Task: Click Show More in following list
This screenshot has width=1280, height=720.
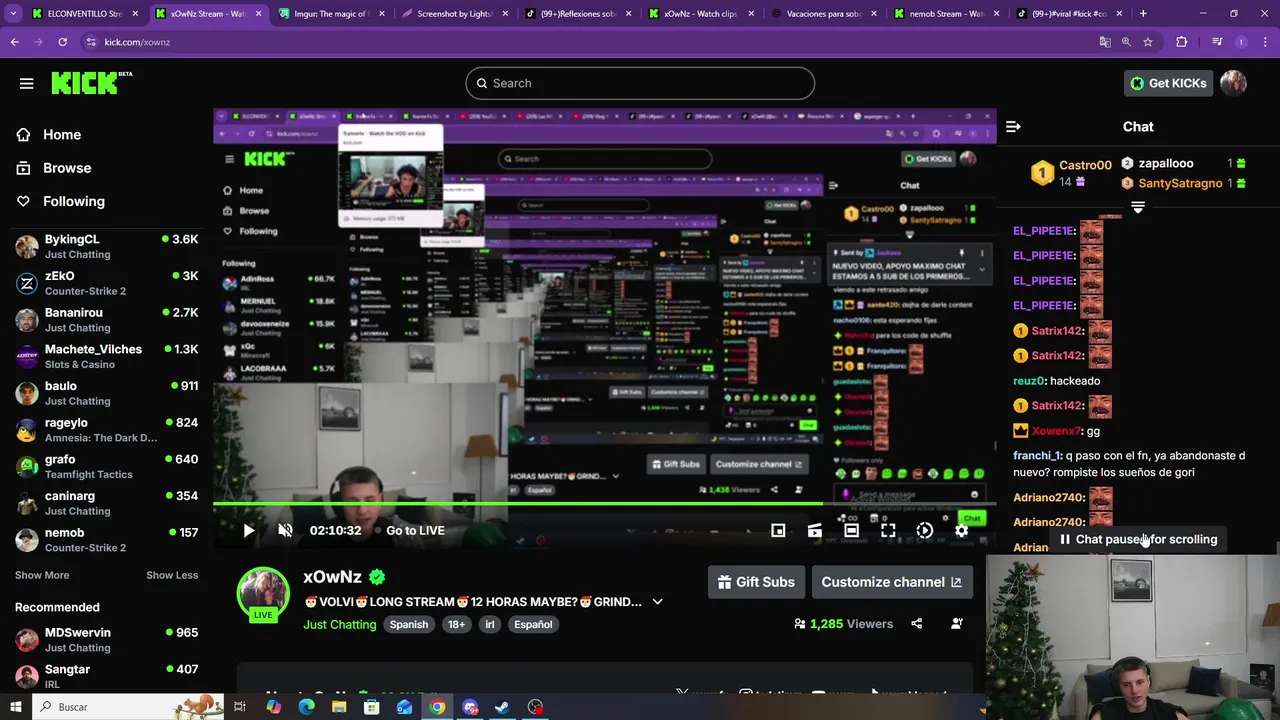Action: point(42,575)
